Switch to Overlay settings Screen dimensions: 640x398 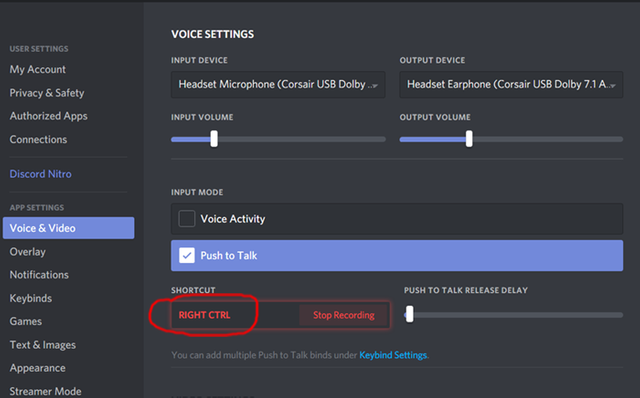coord(28,252)
